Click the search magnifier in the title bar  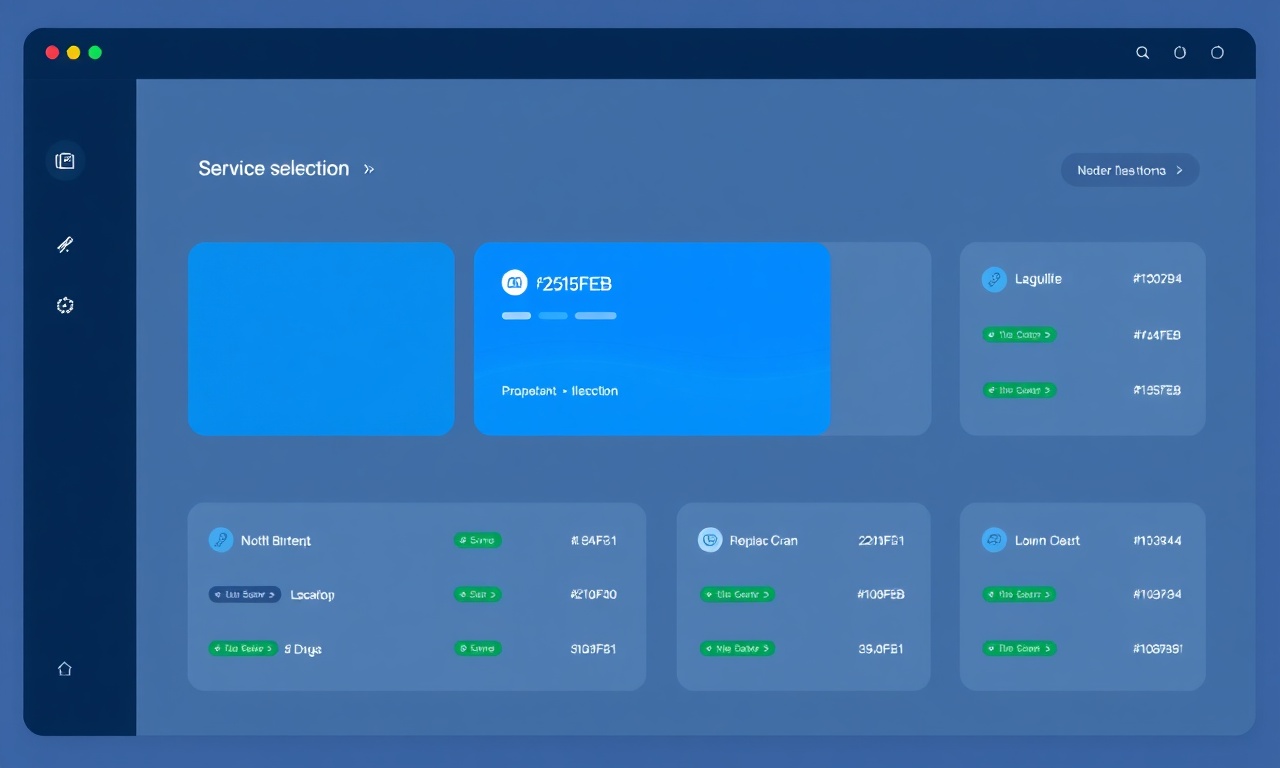click(x=1143, y=53)
